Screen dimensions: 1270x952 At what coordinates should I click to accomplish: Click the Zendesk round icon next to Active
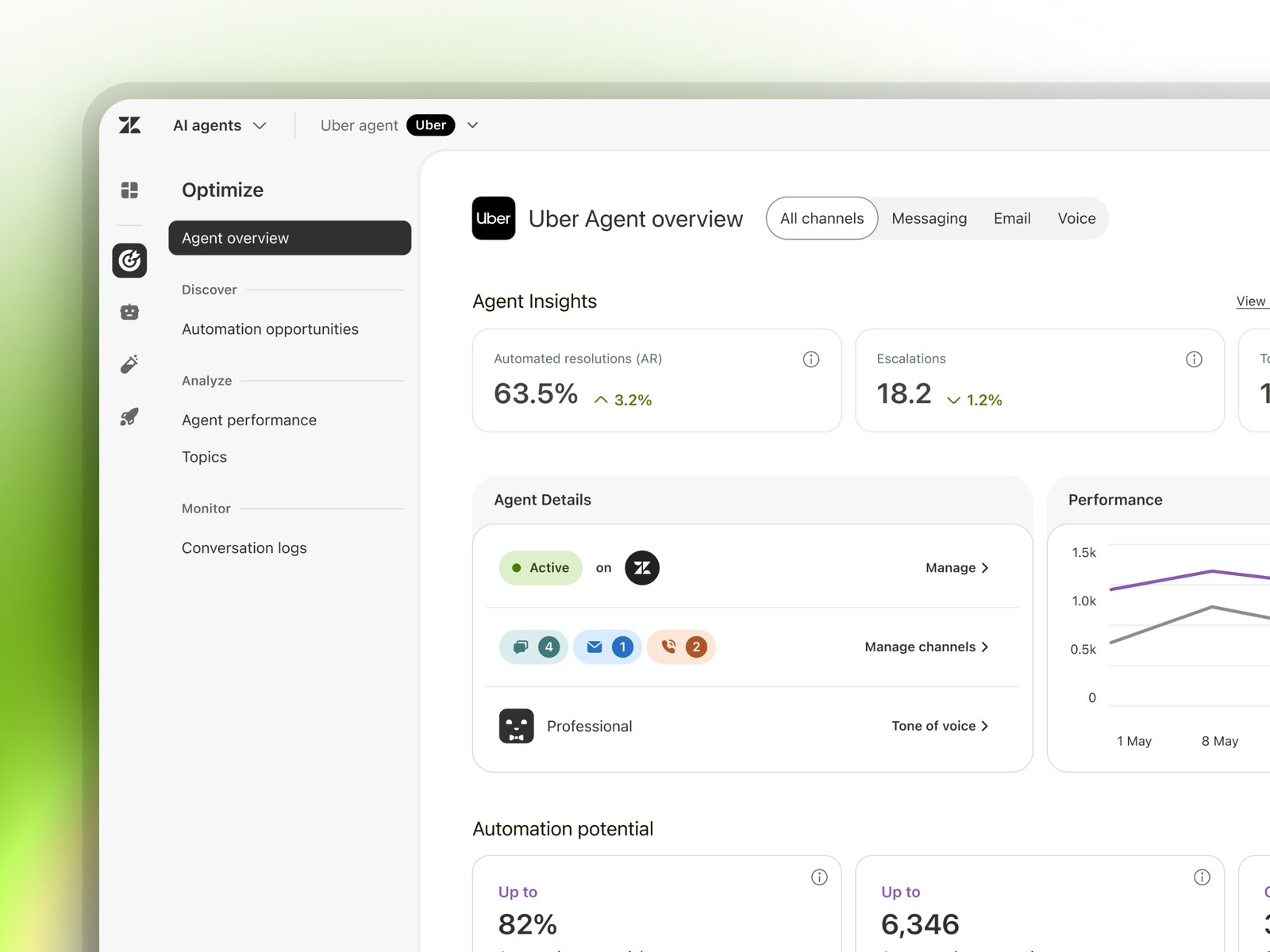coord(642,568)
